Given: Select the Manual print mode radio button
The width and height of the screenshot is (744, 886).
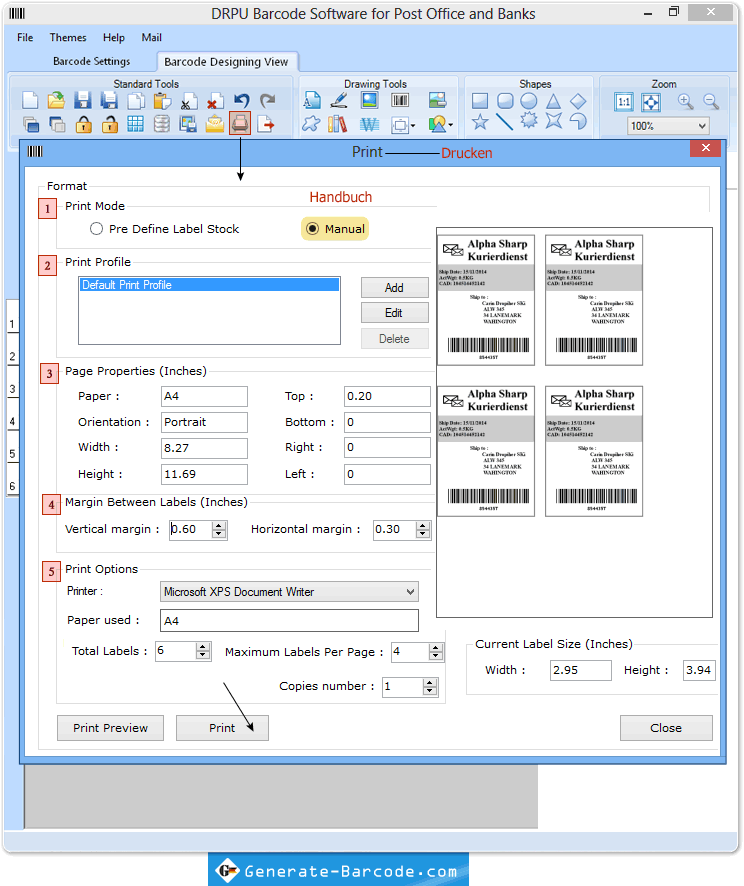Looking at the screenshot, I should (312, 229).
